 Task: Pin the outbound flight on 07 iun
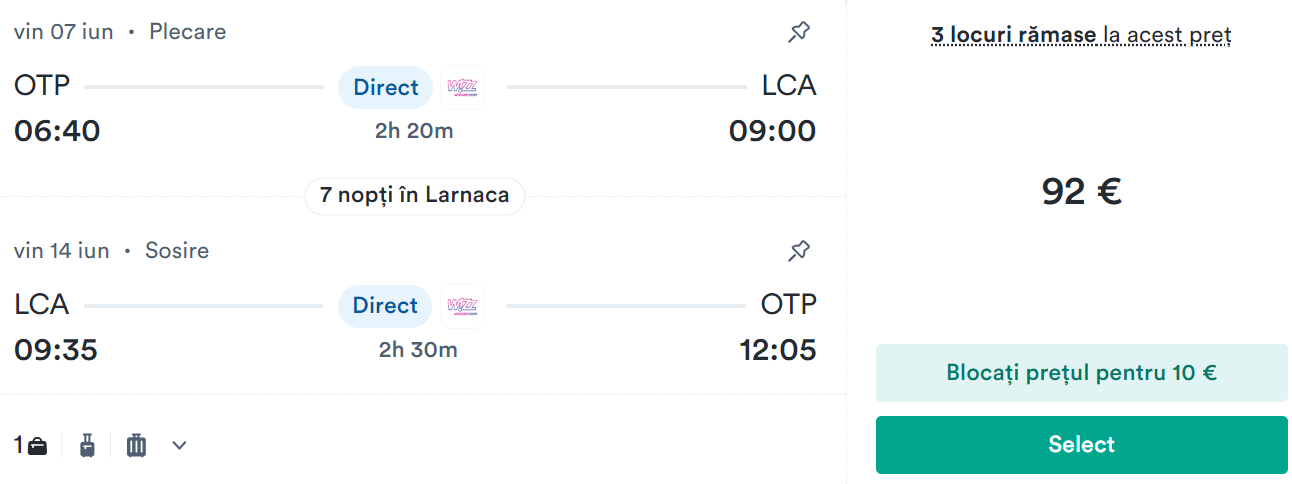[798, 32]
